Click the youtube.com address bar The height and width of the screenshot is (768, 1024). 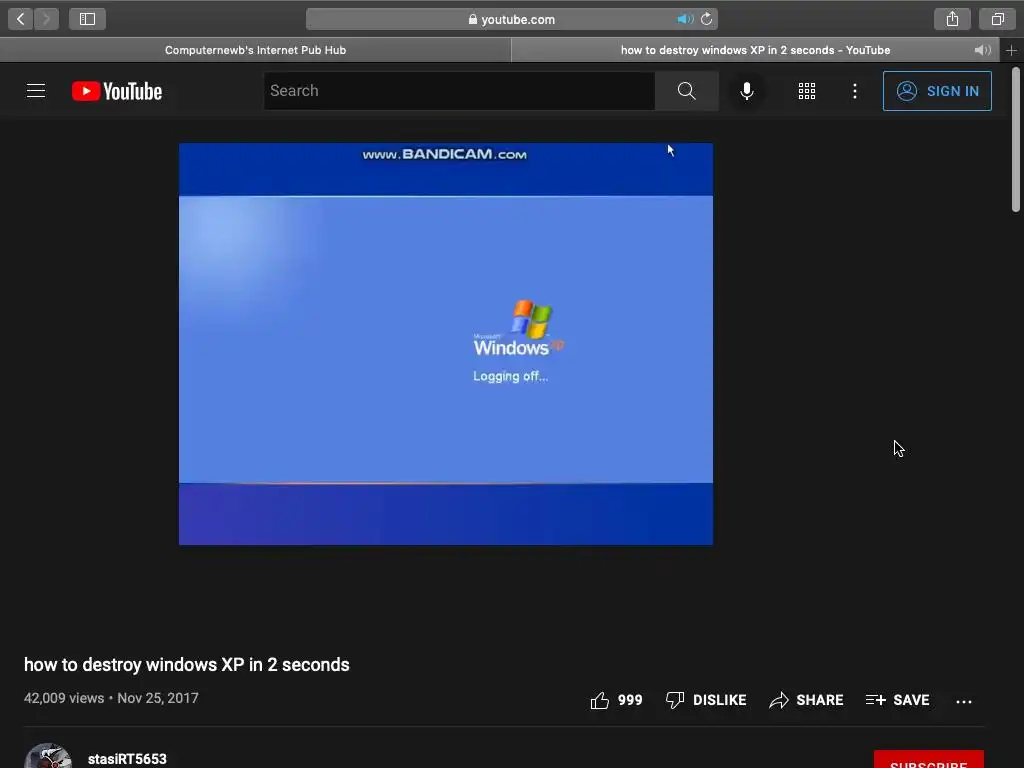click(x=511, y=19)
